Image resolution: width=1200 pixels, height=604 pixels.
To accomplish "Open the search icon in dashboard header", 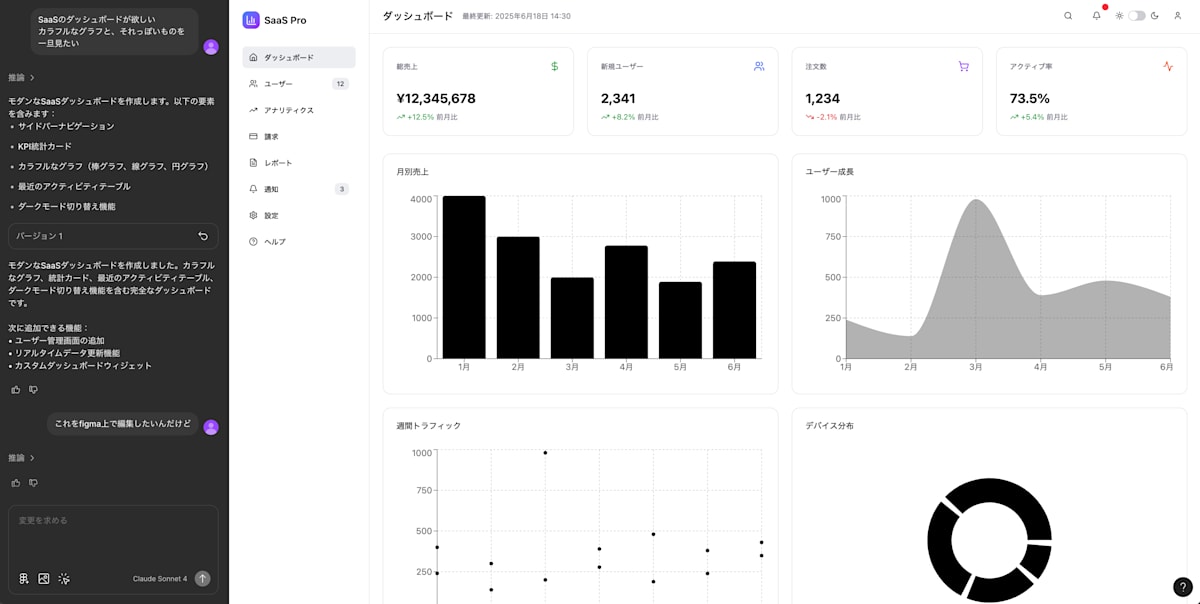I will pyautogui.click(x=1068, y=16).
